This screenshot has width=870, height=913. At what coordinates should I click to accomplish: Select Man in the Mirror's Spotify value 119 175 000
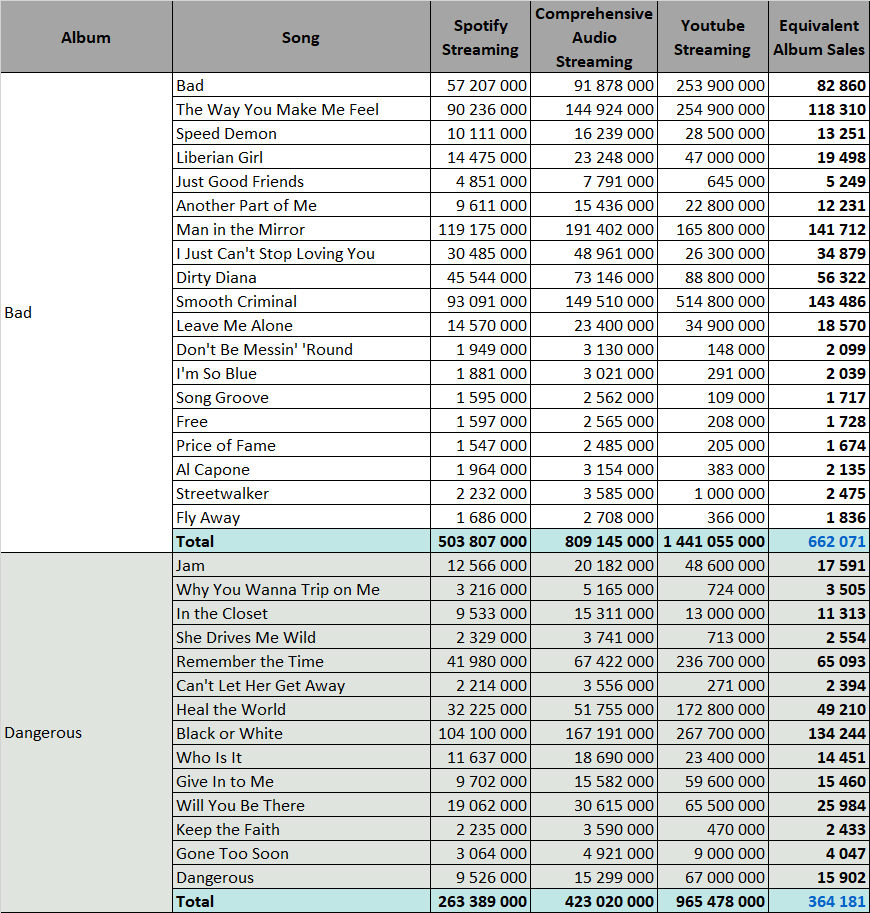(480, 229)
